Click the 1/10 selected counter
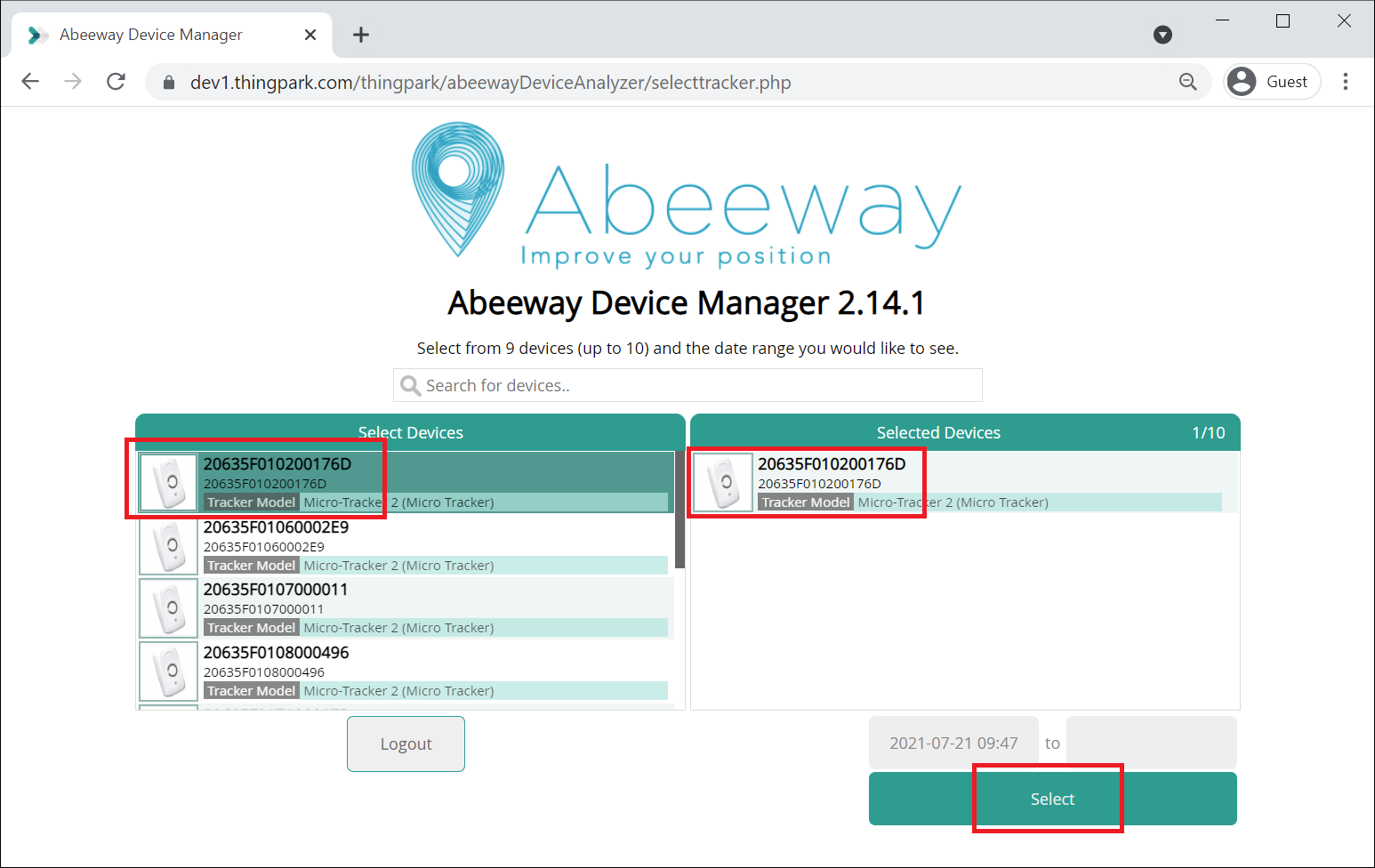 [1209, 432]
